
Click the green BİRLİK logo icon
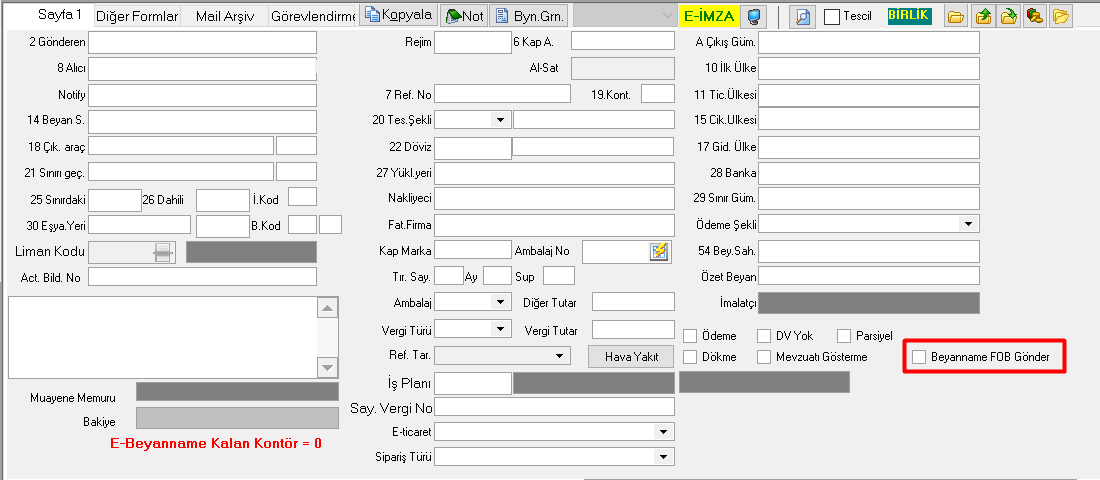pos(908,16)
